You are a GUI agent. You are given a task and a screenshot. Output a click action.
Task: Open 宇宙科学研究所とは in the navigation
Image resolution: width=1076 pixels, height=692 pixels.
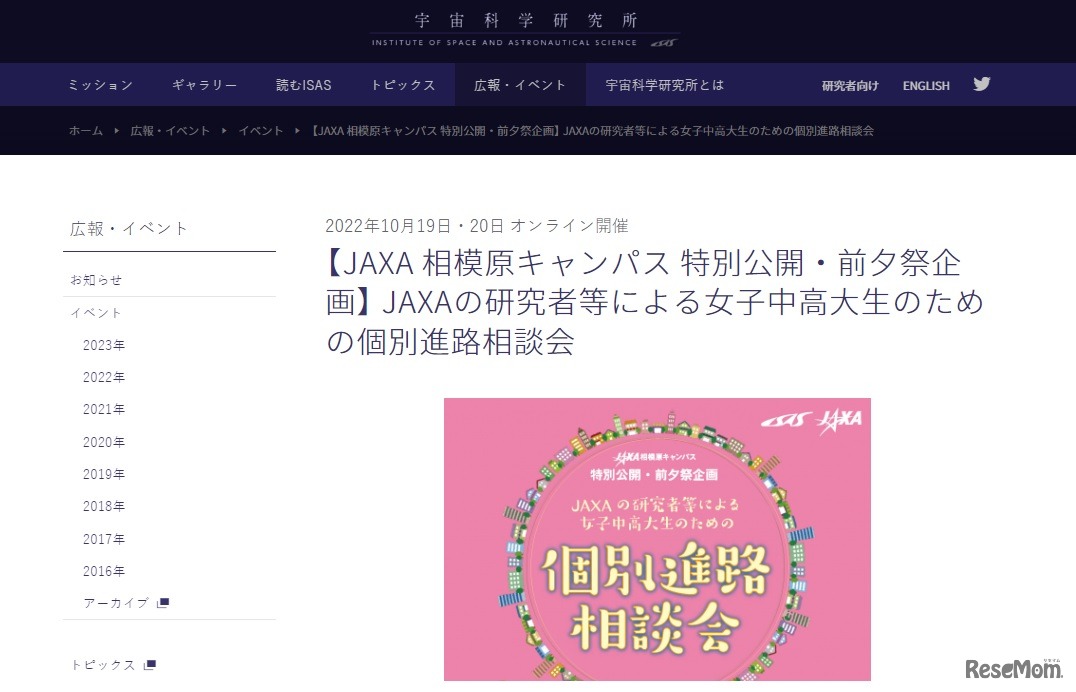click(x=664, y=85)
